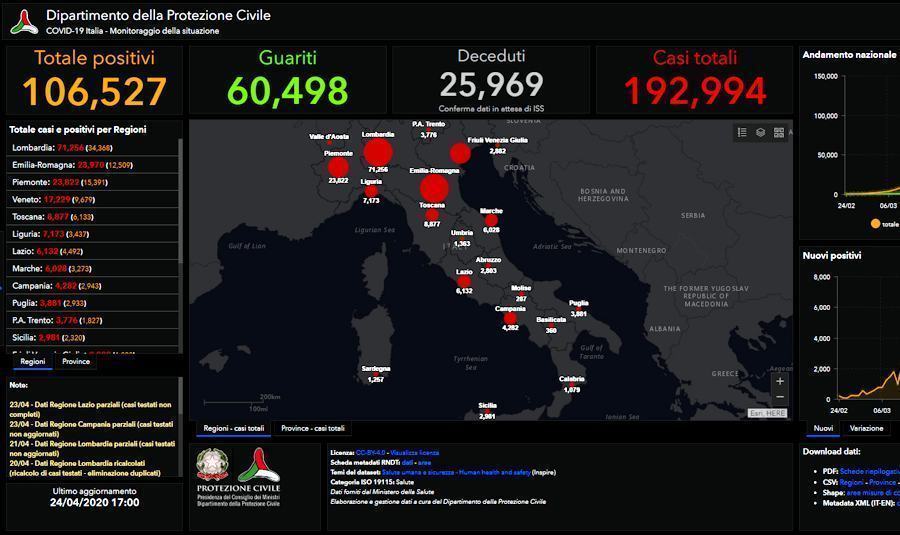This screenshot has height=535, width=900.
Task: Open the basemap gallery icon
Action: [779, 132]
